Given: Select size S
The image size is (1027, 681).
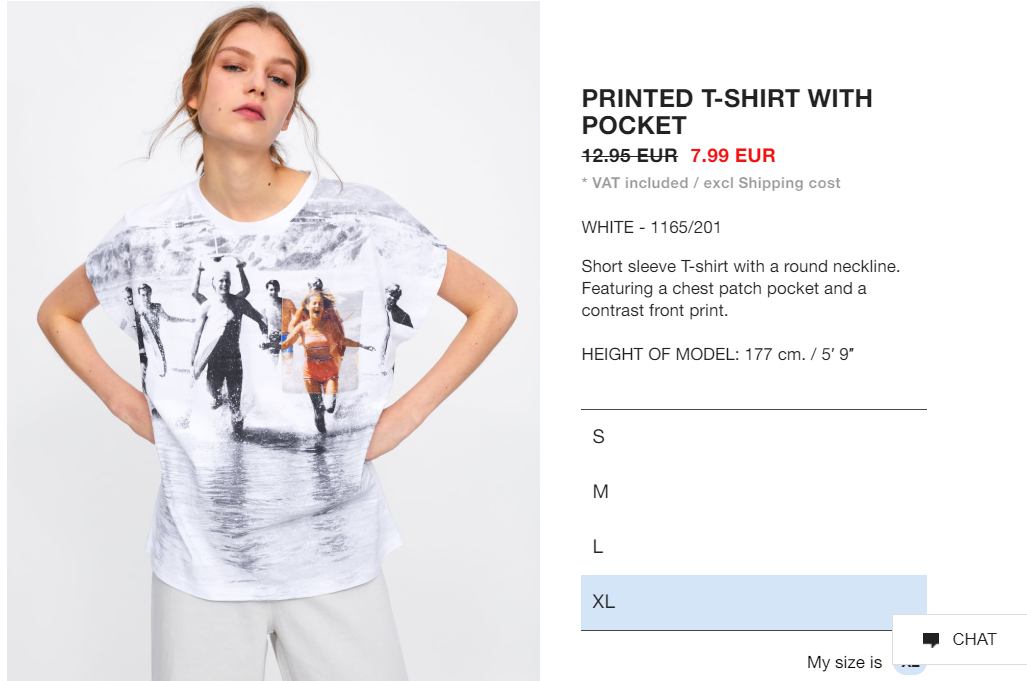Looking at the screenshot, I should [754, 437].
